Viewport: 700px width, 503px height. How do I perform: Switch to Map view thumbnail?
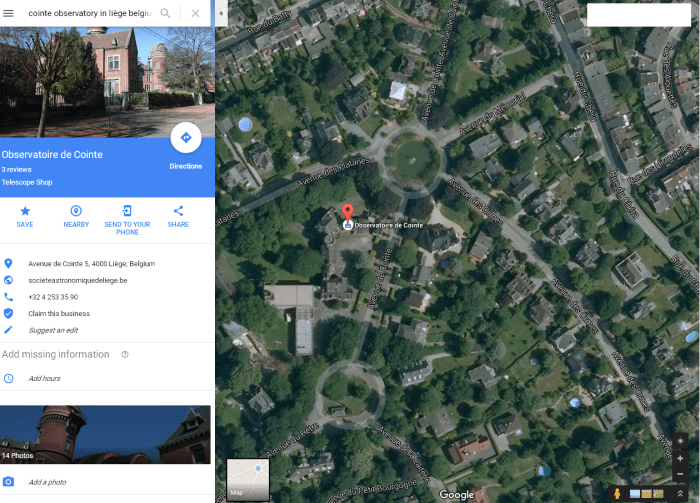248,479
